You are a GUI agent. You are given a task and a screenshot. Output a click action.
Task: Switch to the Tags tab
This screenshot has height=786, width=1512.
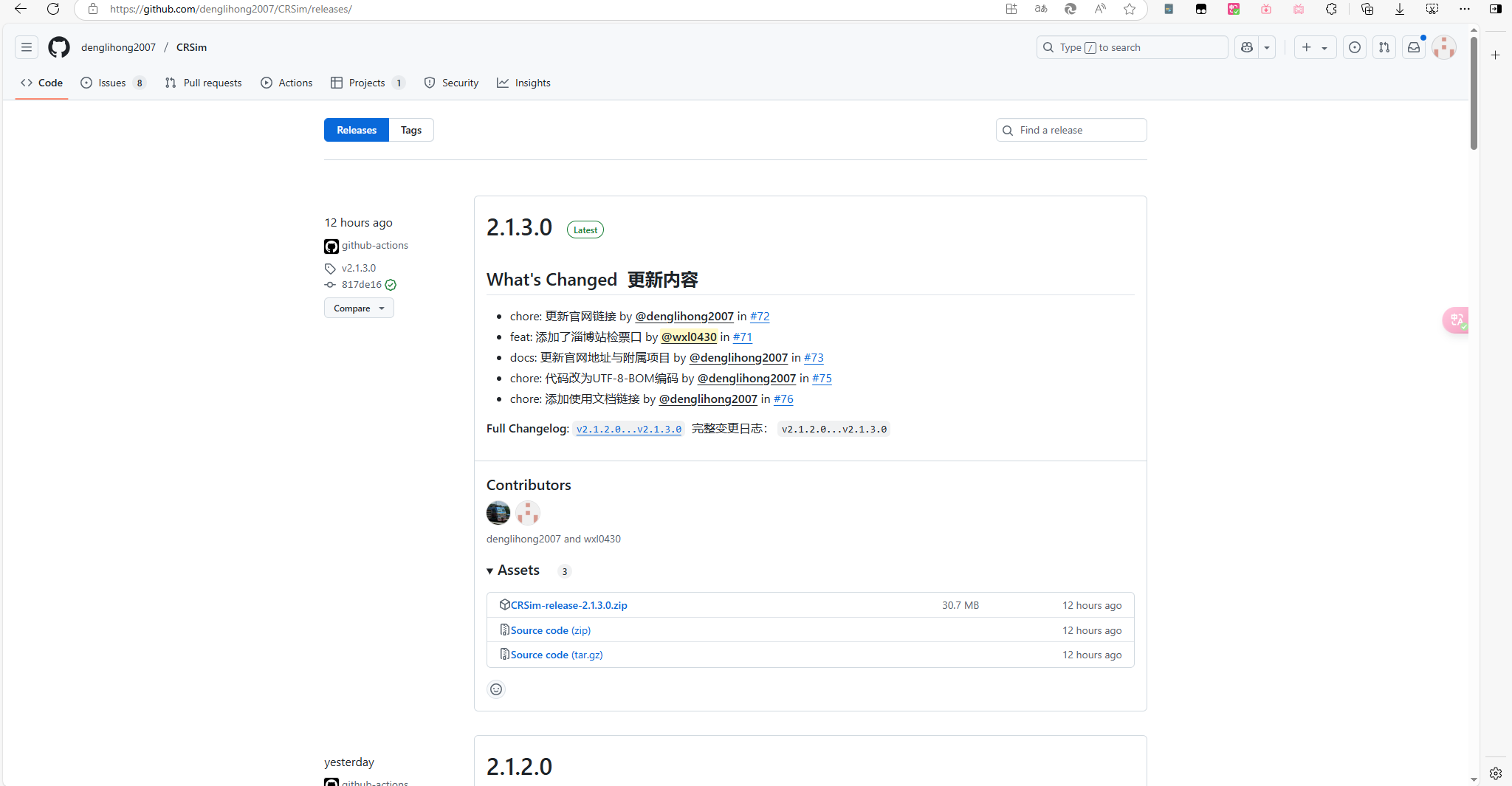(411, 130)
